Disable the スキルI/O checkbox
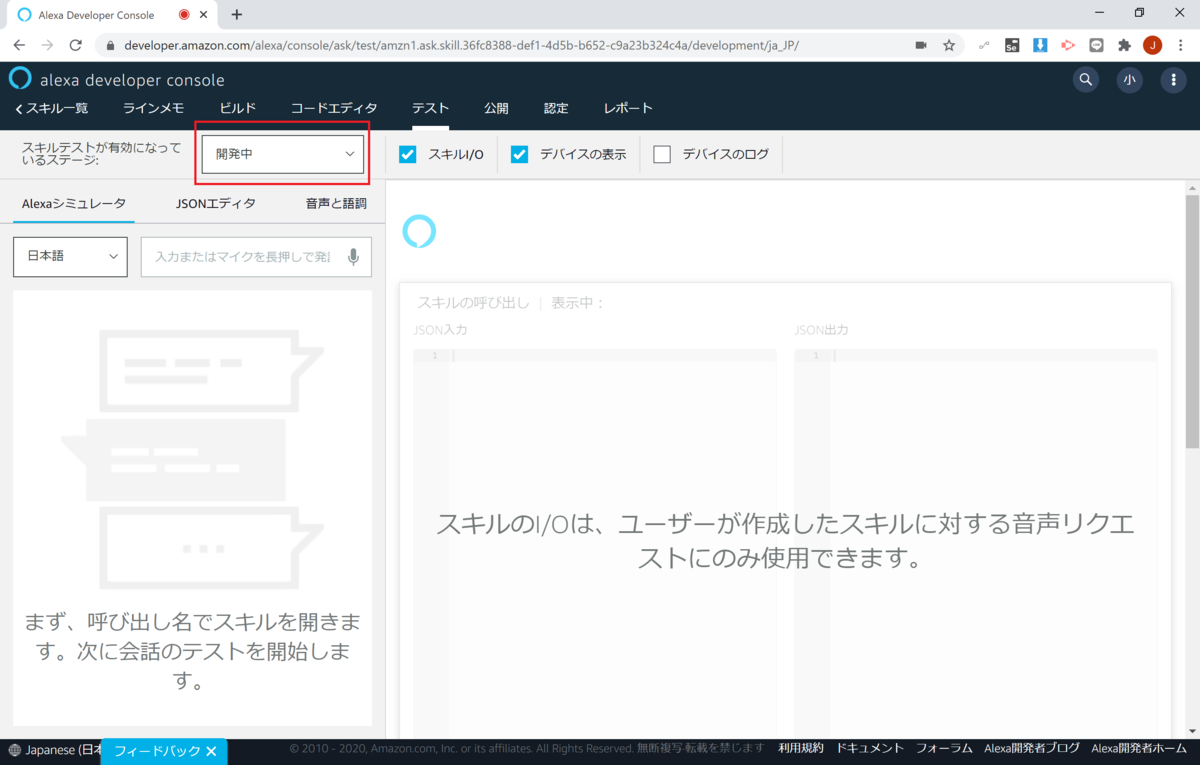Image resolution: width=1200 pixels, height=765 pixels. click(x=407, y=154)
